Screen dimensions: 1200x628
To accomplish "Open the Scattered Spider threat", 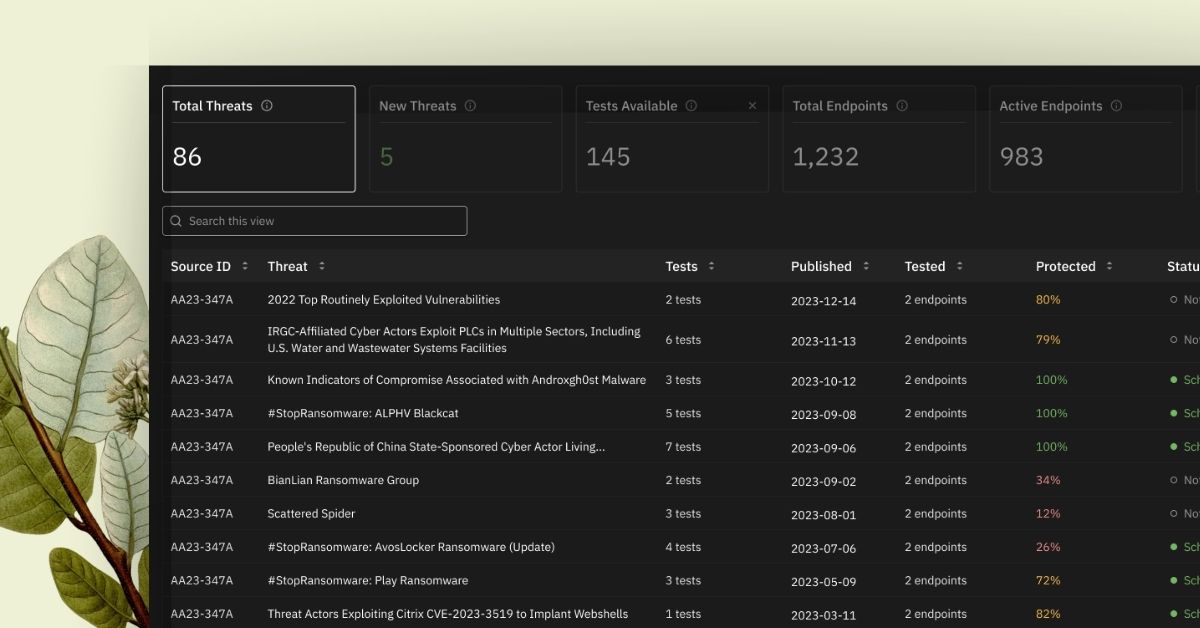I will [311, 514].
